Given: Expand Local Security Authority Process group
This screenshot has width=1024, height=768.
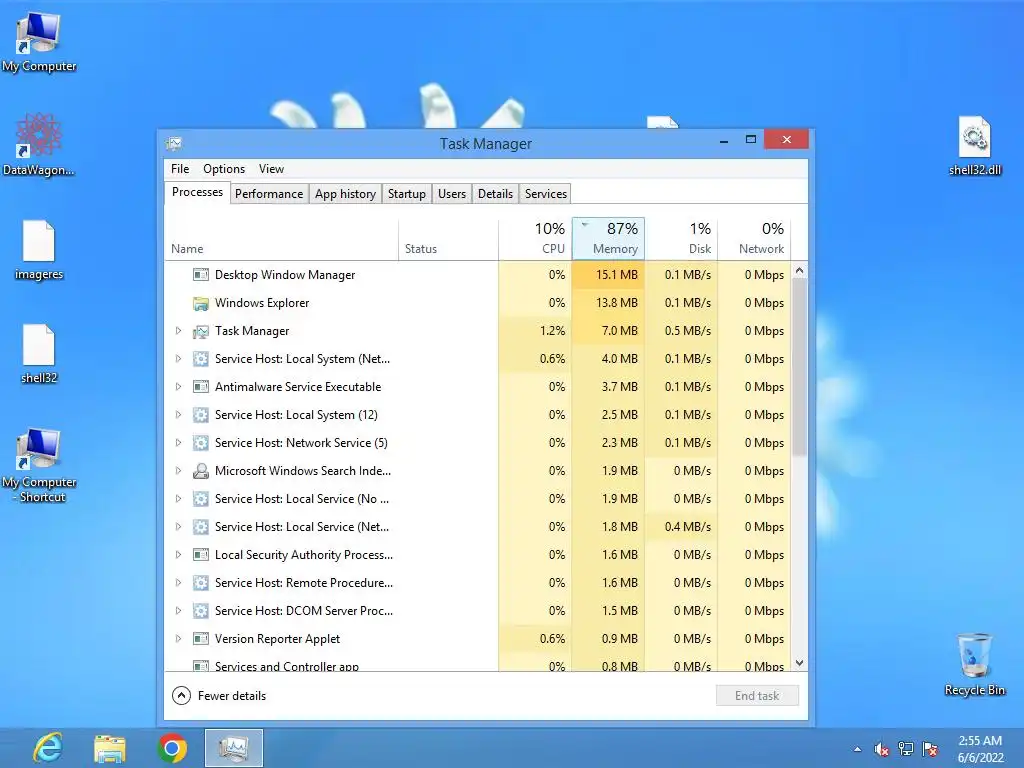Looking at the screenshot, I should [178, 555].
